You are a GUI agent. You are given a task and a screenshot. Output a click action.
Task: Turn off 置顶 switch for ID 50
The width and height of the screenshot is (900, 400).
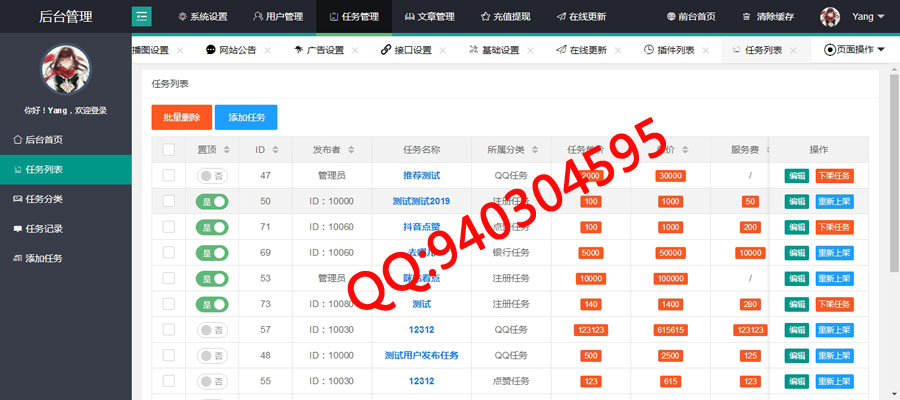click(212, 201)
